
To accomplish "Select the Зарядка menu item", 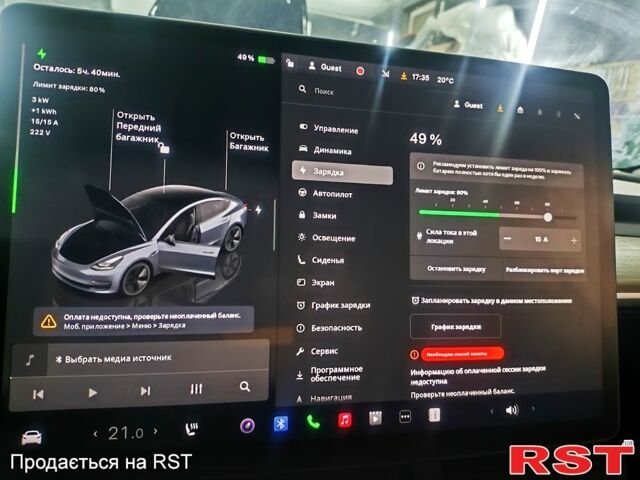I will tap(342, 172).
